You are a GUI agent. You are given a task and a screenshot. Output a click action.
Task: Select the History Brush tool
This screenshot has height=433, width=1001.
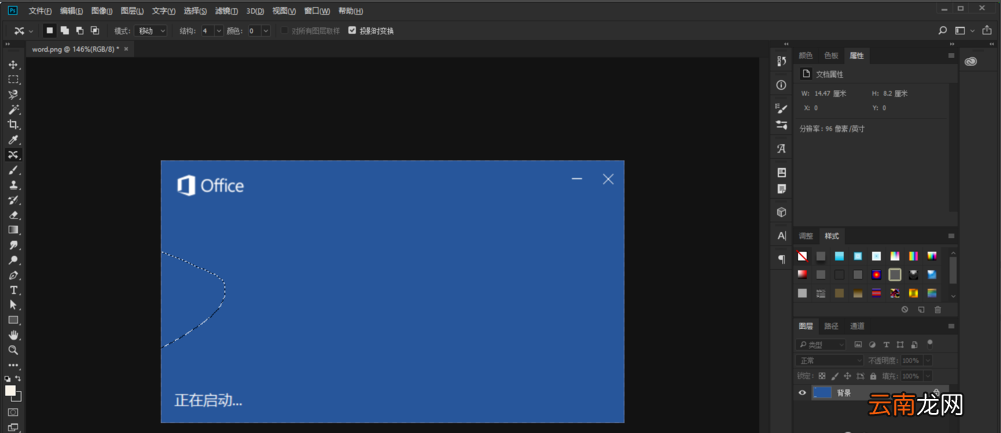click(13, 200)
